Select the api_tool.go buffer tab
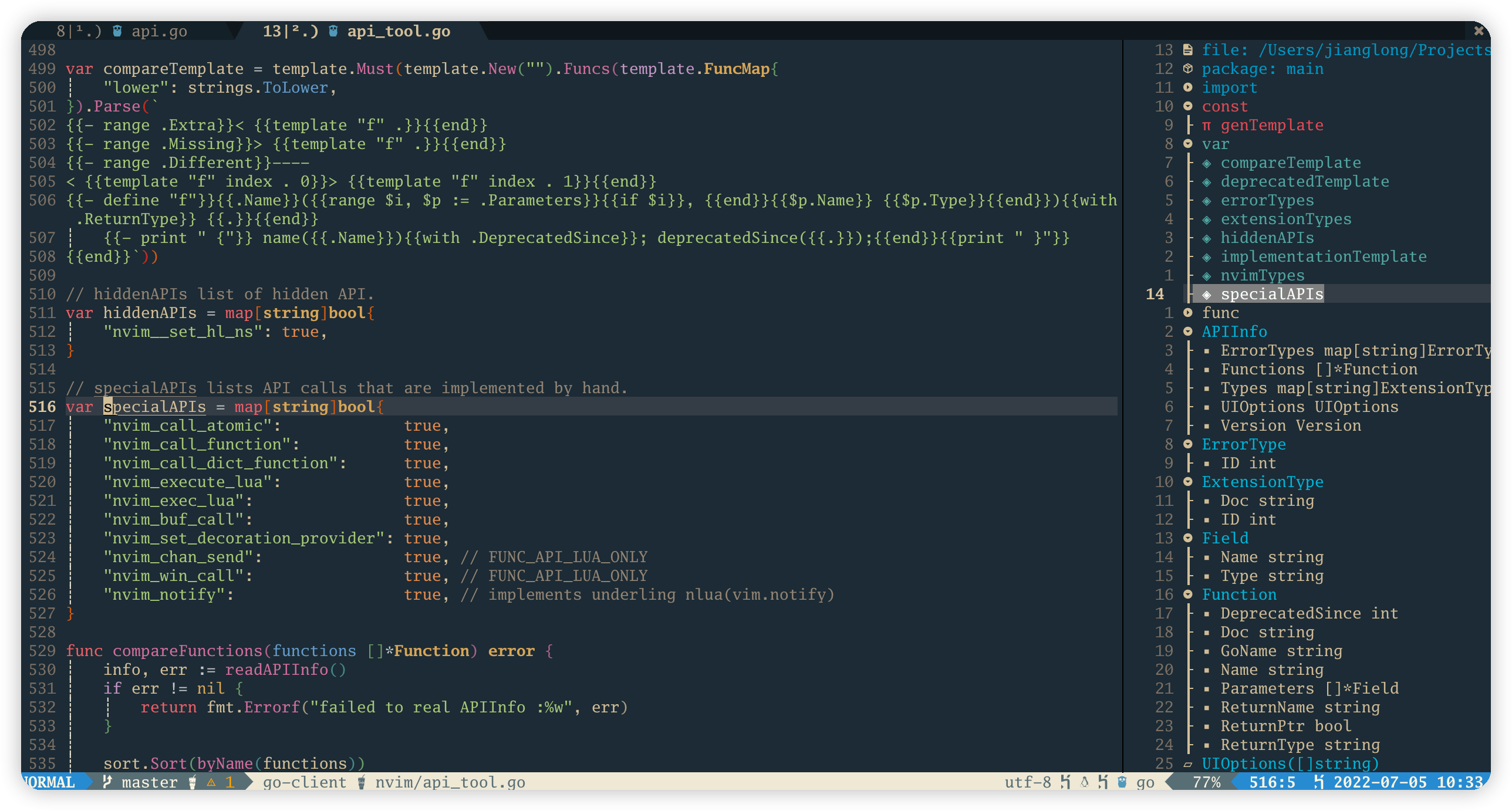This screenshot has height=811, width=1512. point(398,31)
